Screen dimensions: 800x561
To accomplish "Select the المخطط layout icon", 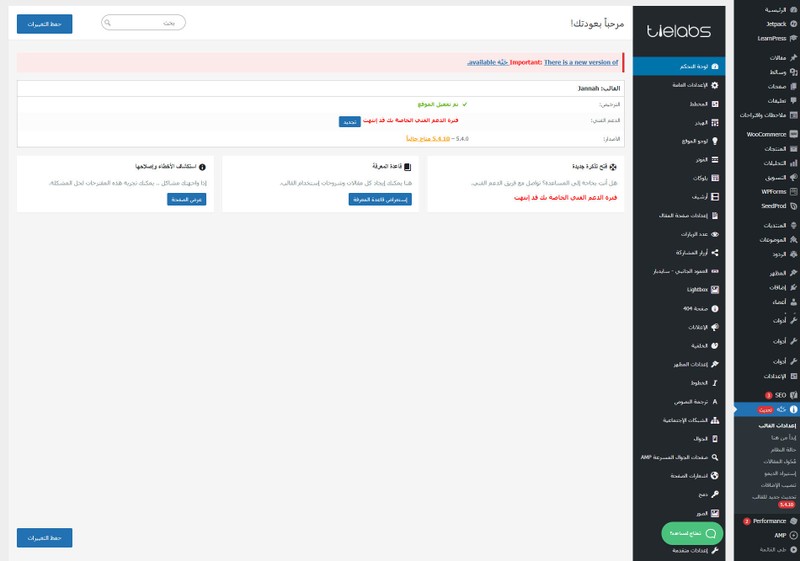I will [x=715, y=104].
